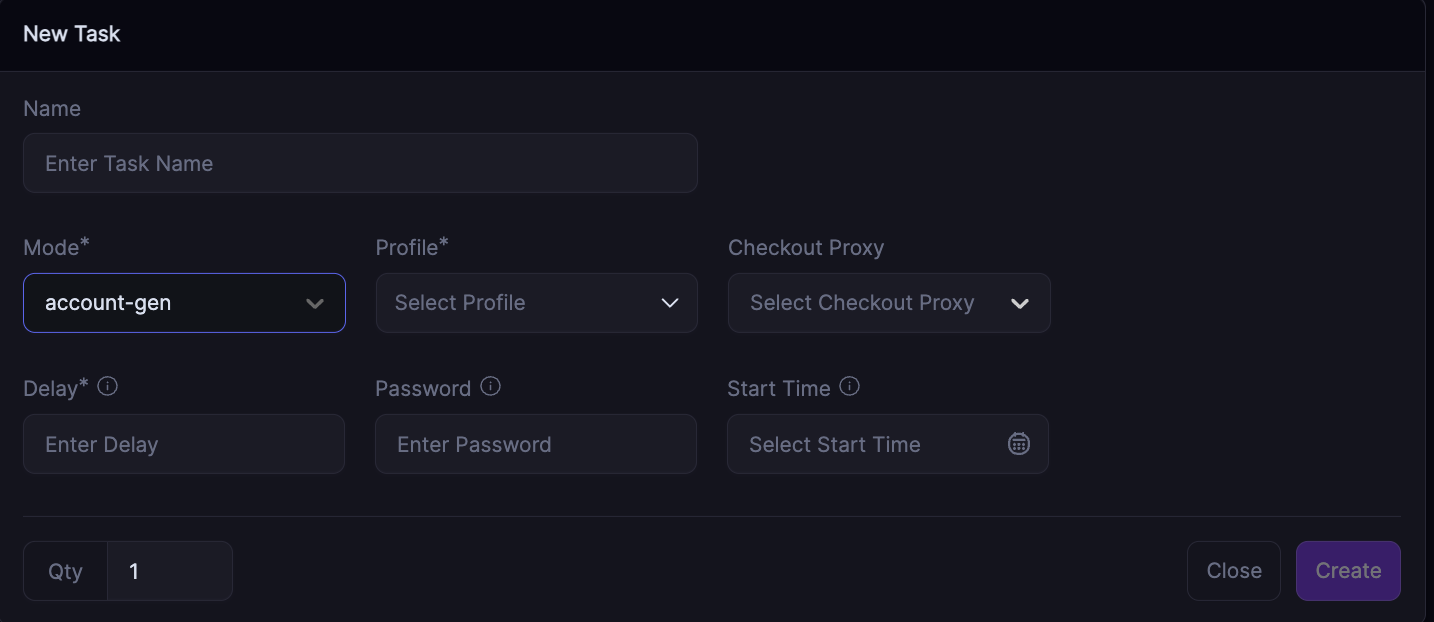
Task: Select the Enter Password input
Action: pos(536,444)
